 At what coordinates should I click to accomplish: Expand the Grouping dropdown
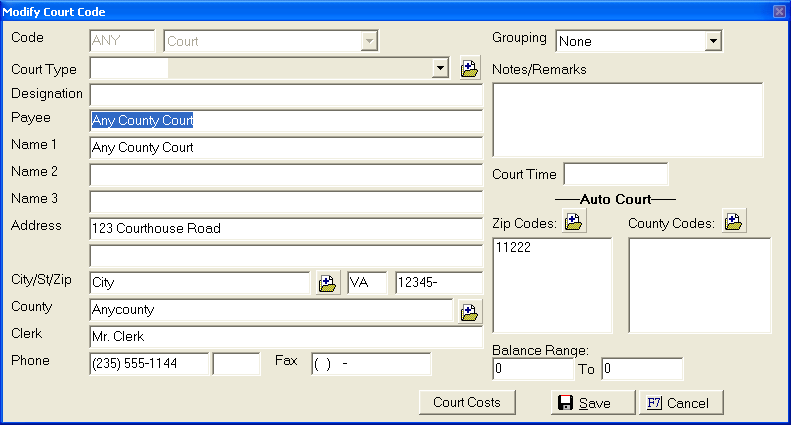pyautogui.click(x=713, y=41)
